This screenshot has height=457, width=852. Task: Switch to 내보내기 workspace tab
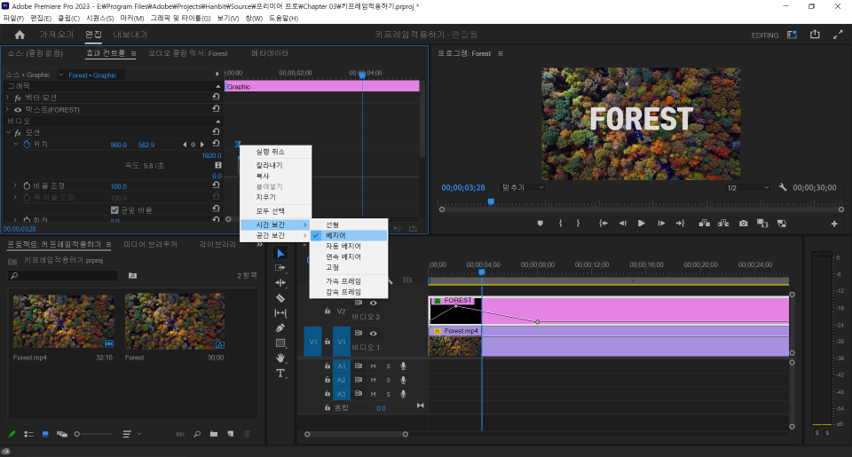click(130, 34)
